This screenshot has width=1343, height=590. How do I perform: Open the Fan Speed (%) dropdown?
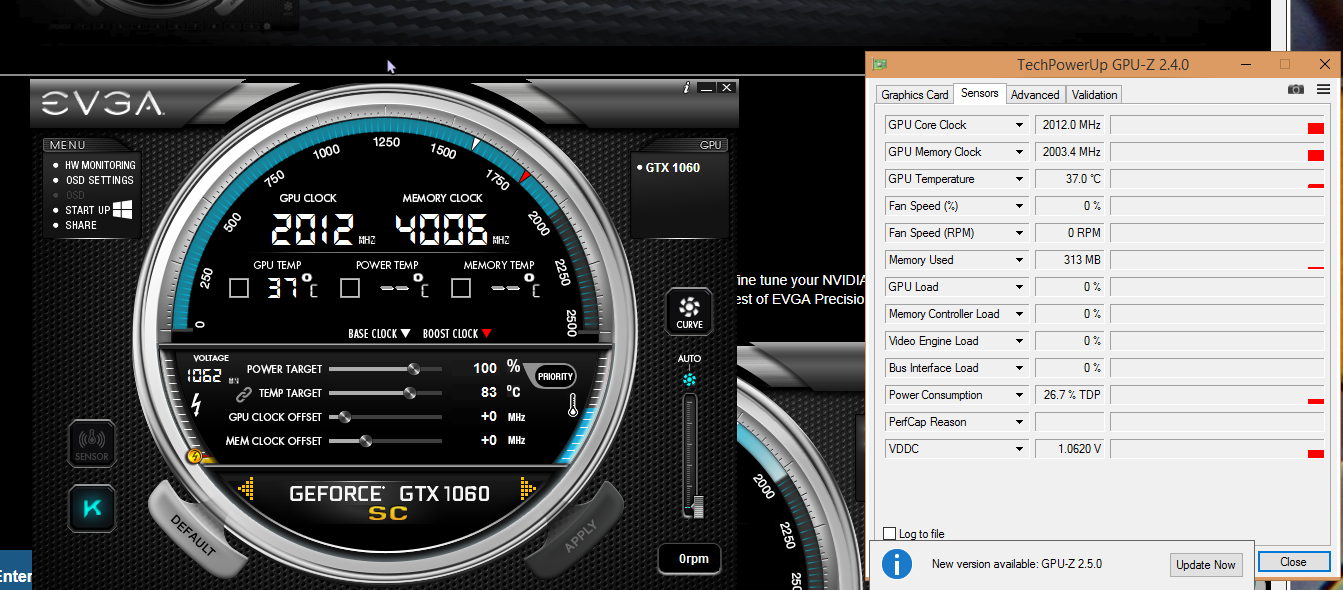coord(1019,206)
